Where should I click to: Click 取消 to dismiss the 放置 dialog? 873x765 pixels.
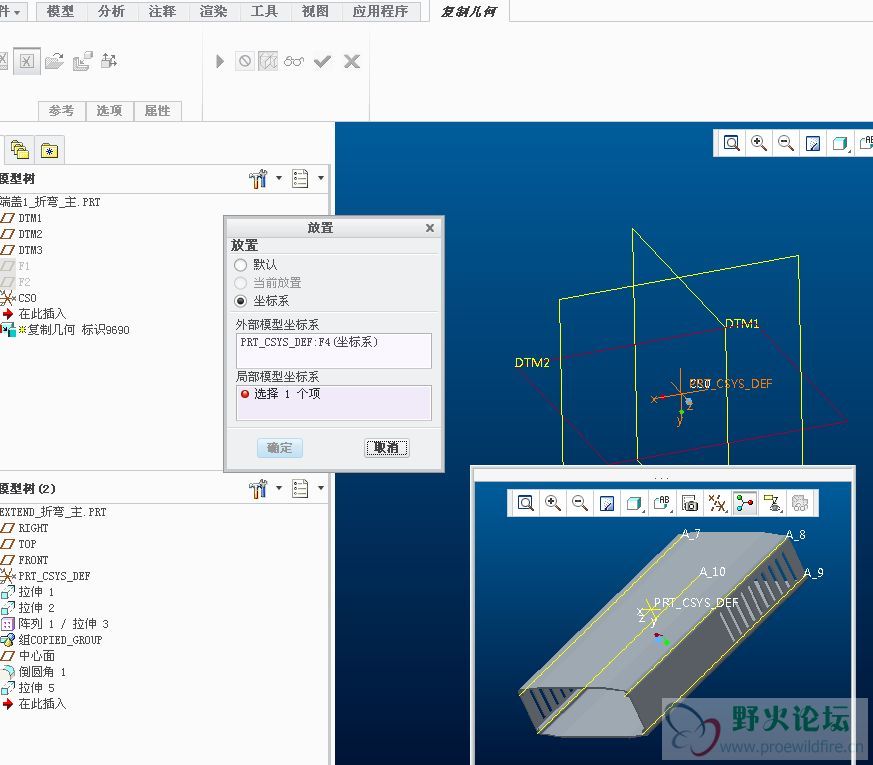[387, 447]
